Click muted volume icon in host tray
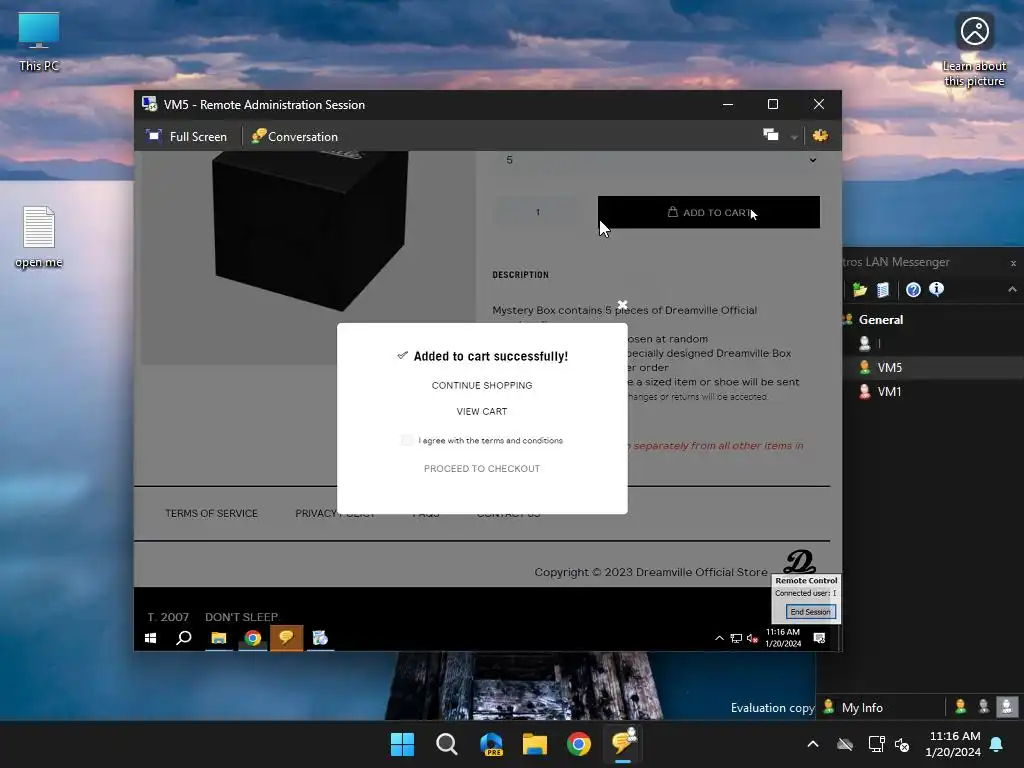 tap(902, 744)
